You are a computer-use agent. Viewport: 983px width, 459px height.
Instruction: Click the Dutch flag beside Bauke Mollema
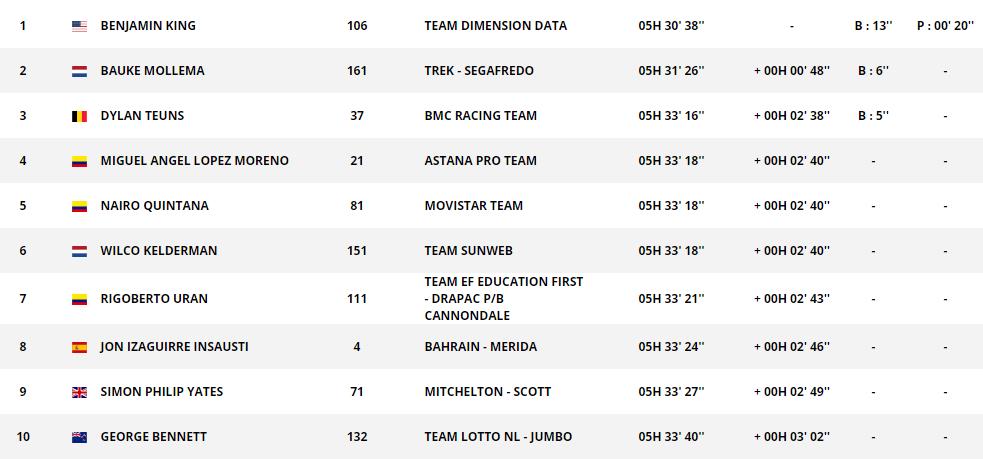(x=80, y=71)
